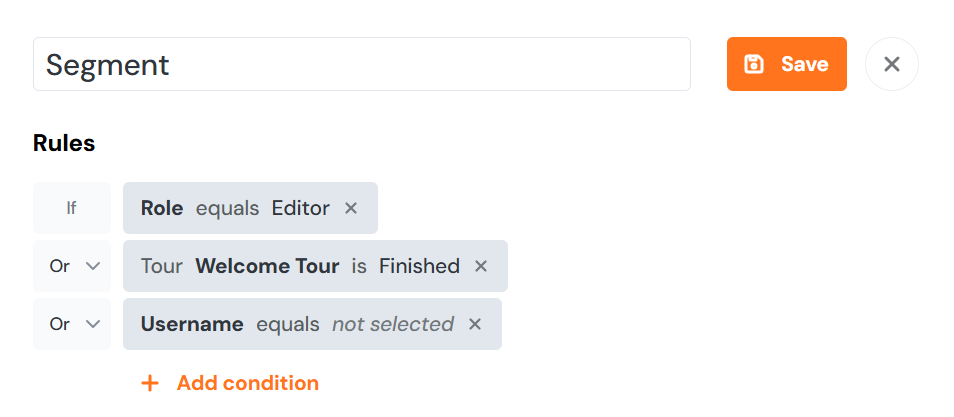Open the Or operator dropdown for Tour rule
The image size is (954, 417).
point(76,266)
